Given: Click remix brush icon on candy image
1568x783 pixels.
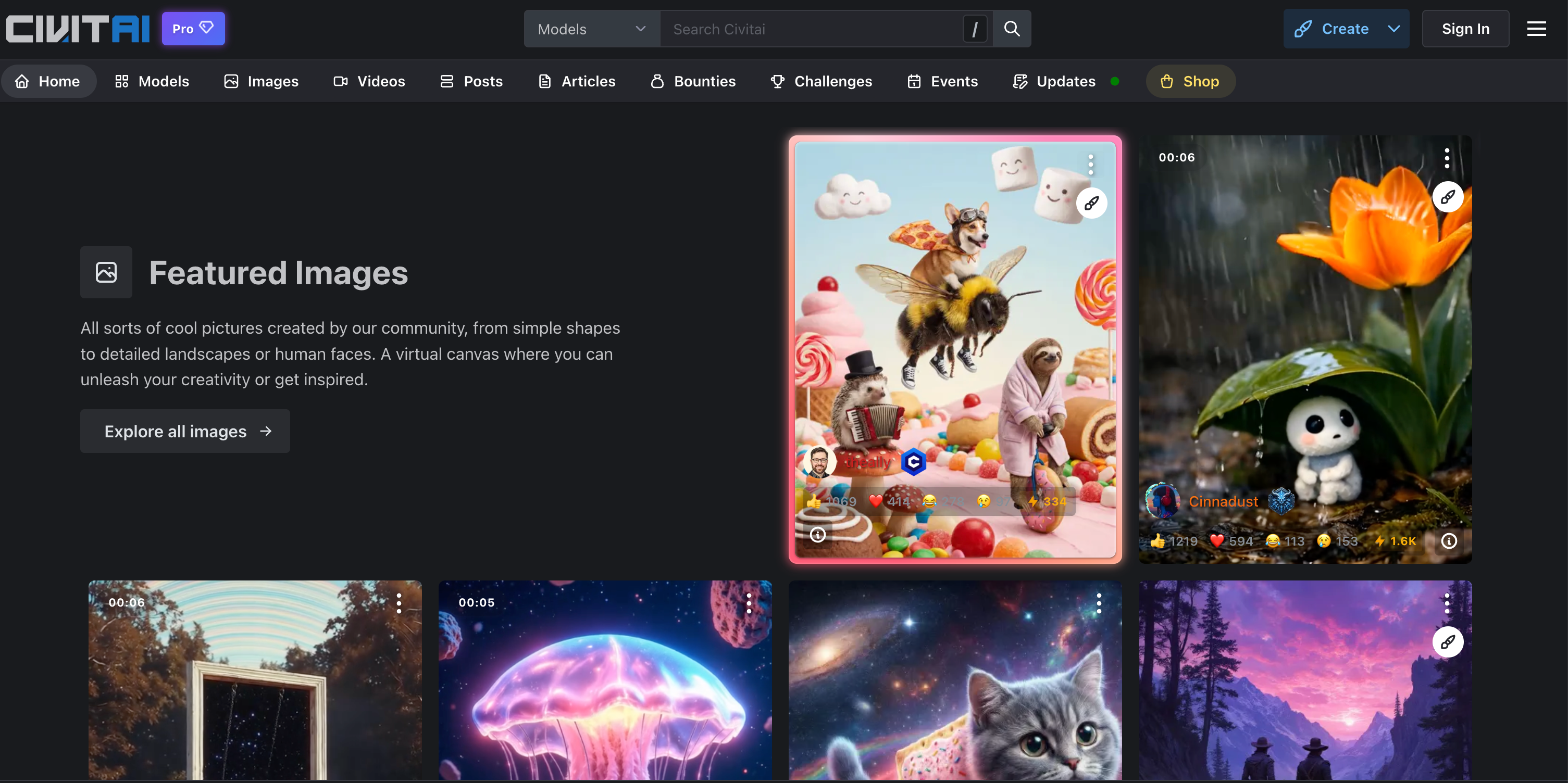Looking at the screenshot, I should pyautogui.click(x=1091, y=203).
